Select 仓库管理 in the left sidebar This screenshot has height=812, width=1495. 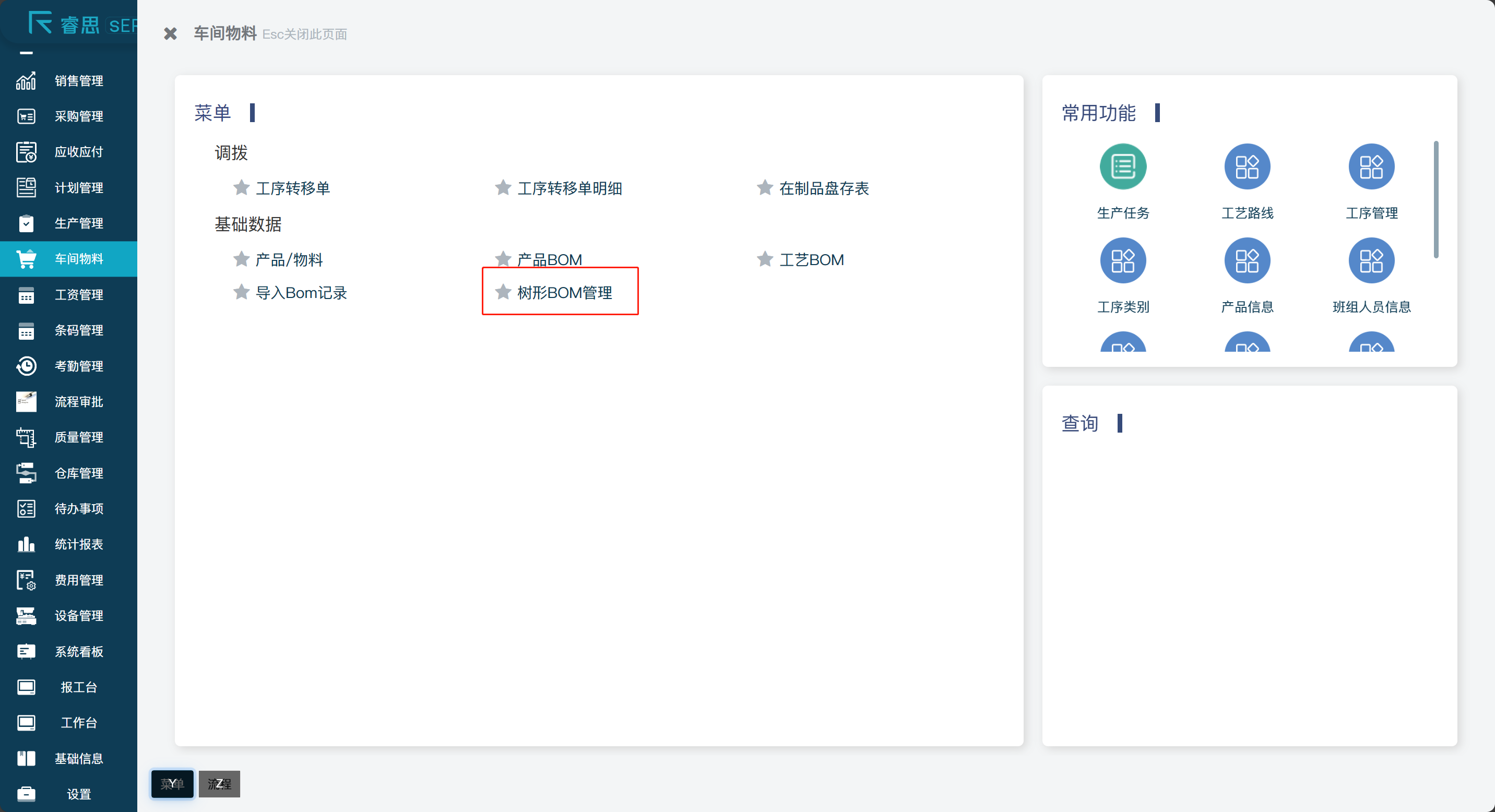[x=78, y=473]
